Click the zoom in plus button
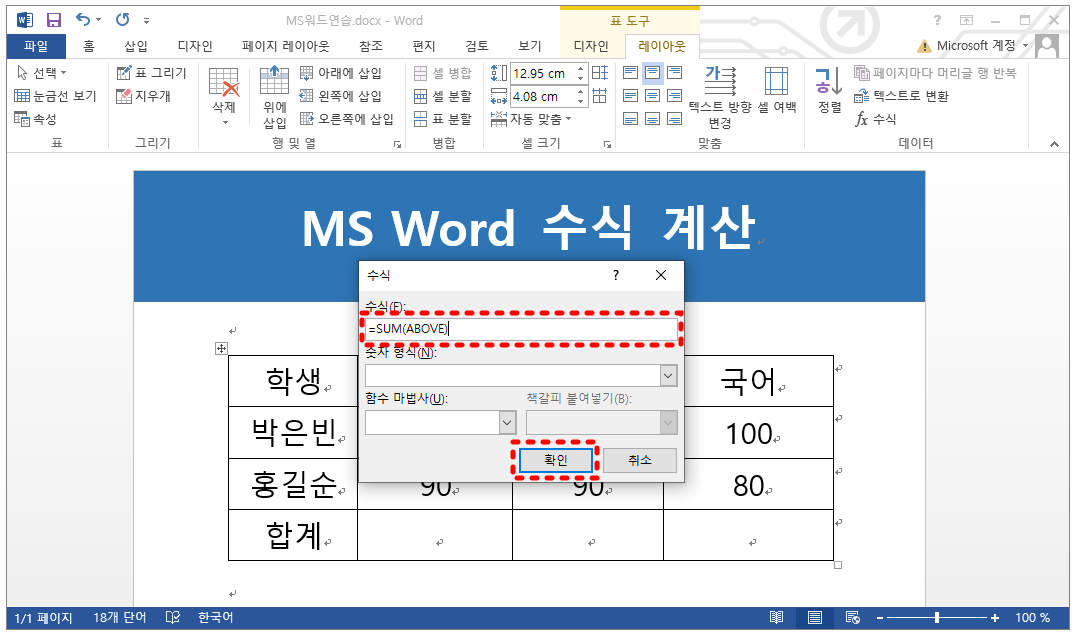The width and height of the screenshot is (1075, 633). pos(995,618)
